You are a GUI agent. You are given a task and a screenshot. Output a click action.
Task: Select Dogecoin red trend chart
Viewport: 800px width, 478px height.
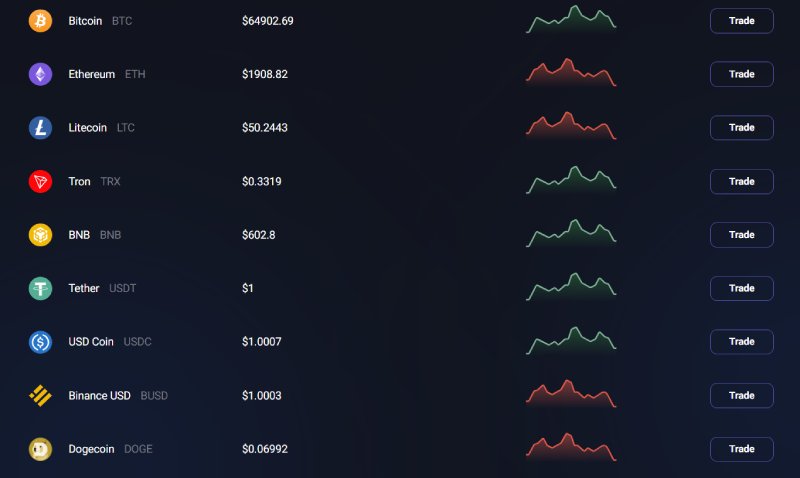tap(571, 447)
